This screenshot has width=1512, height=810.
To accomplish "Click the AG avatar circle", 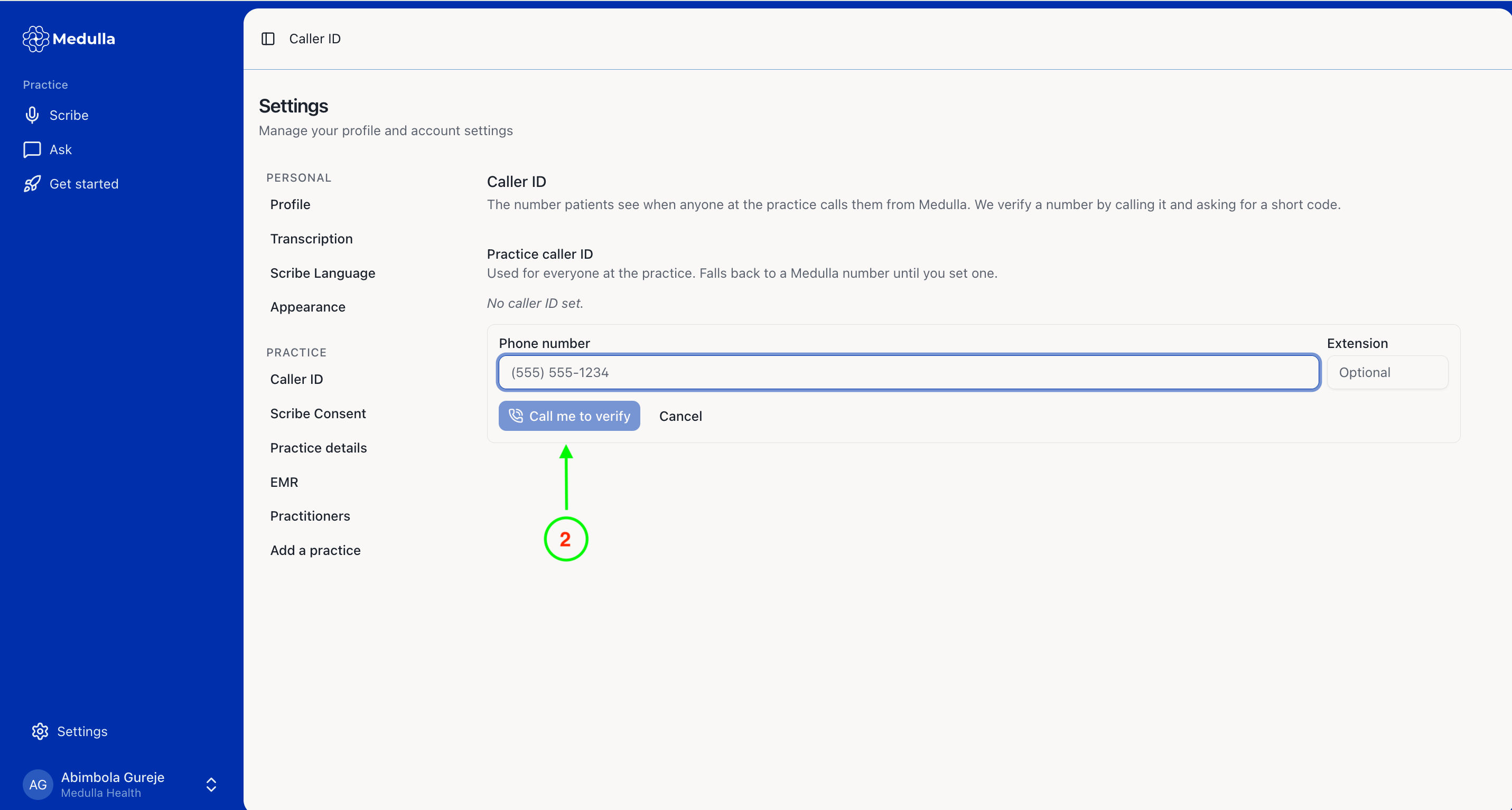I will click(x=38, y=784).
